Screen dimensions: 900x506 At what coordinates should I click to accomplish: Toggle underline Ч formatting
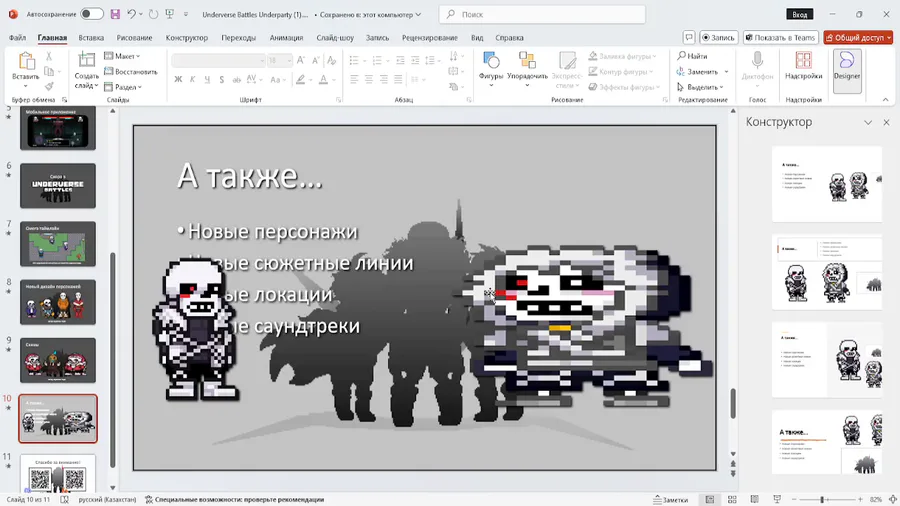click(x=207, y=80)
